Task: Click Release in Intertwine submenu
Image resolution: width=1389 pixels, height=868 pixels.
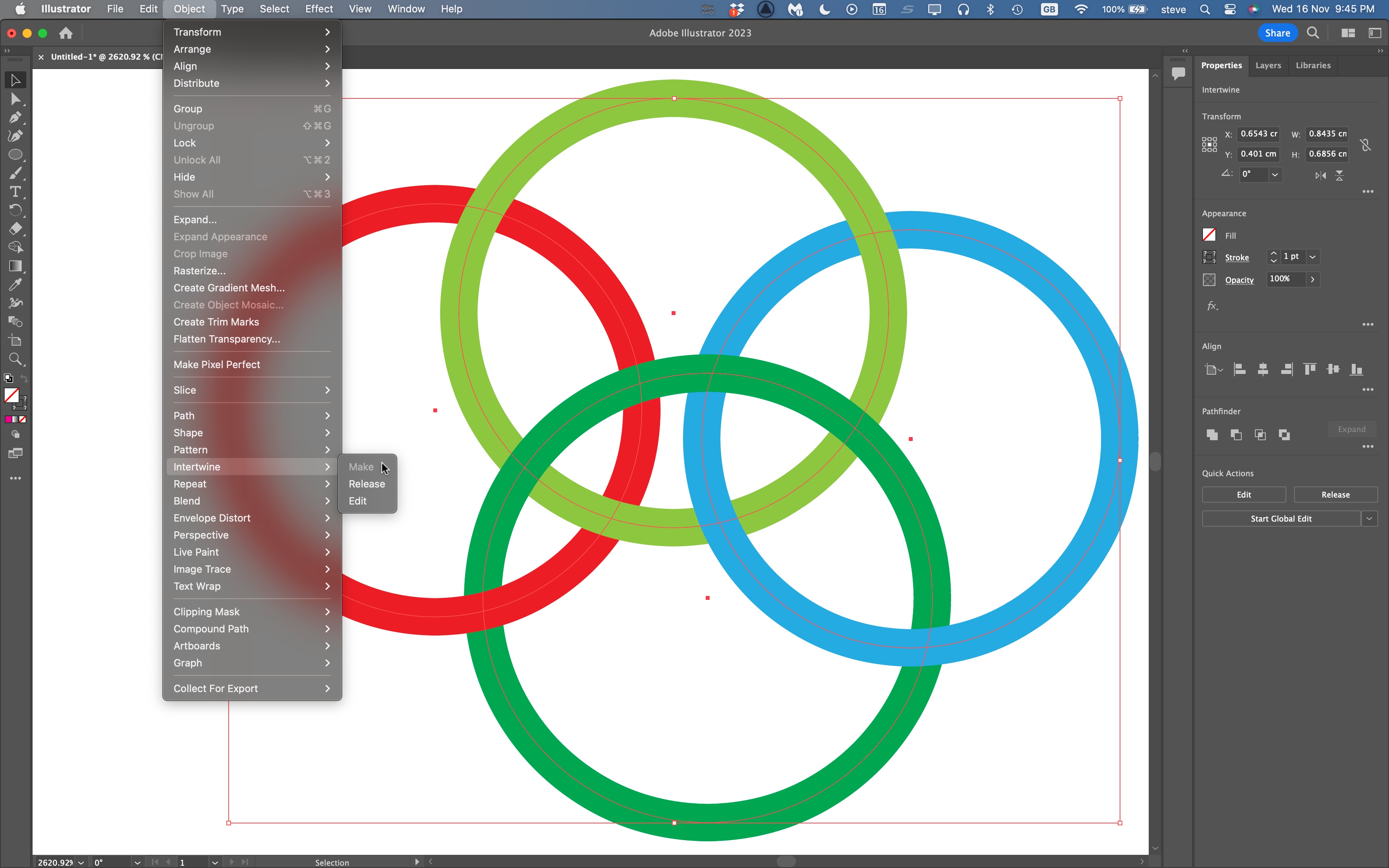Action: (x=366, y=483)
